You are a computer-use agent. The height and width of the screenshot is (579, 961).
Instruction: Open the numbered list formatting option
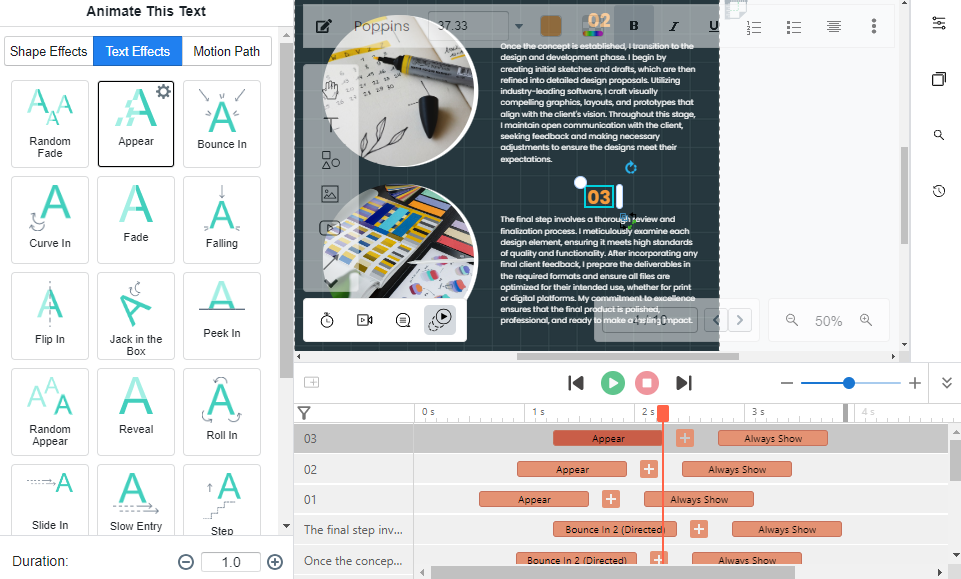click(755, 27)
